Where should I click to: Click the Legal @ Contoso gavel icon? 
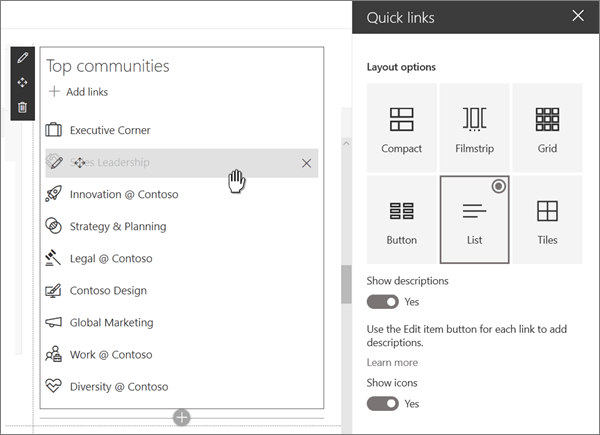tap(53, 258)
